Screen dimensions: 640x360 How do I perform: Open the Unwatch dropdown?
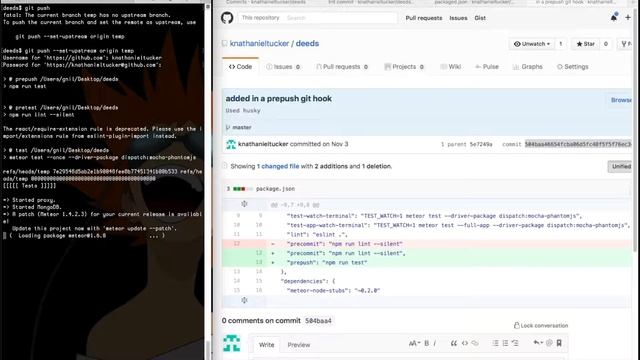click(x=532, y=44)
